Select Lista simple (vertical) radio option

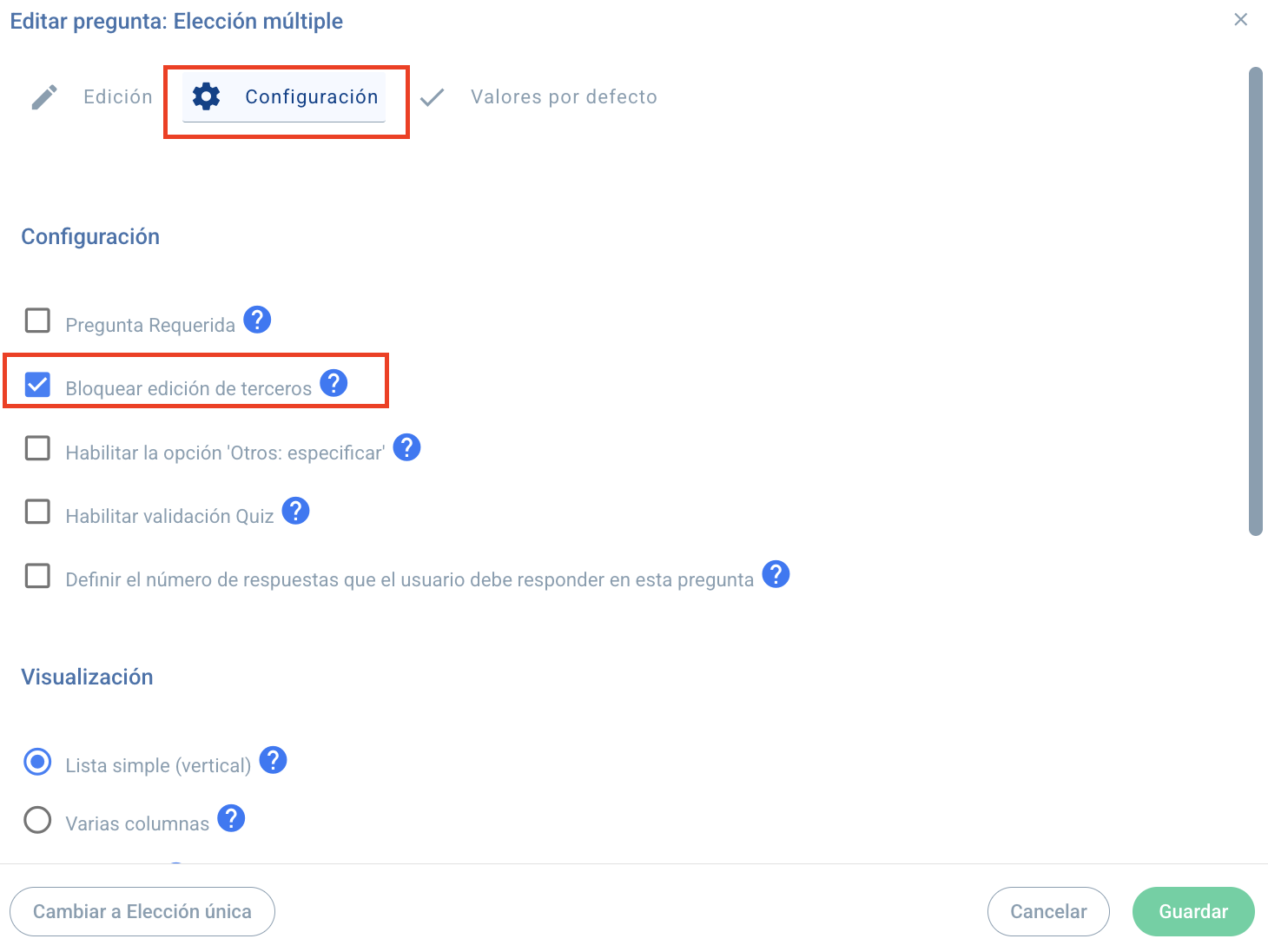(37, 762)
